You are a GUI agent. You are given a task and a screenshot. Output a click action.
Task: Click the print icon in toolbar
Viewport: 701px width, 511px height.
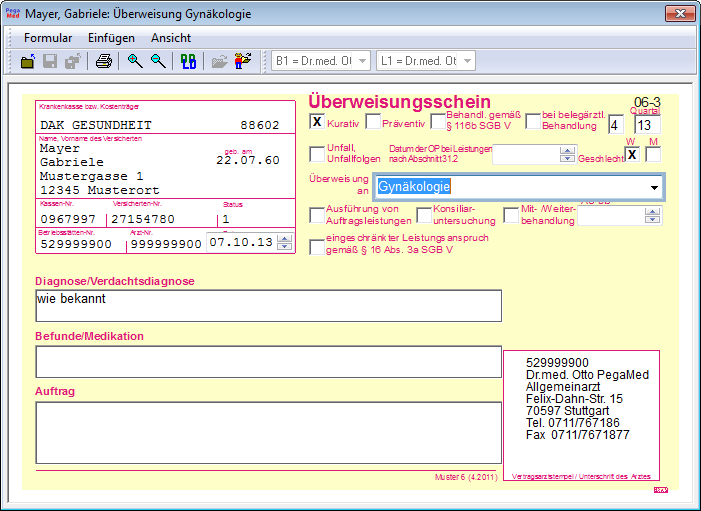(x=103, y=61)
